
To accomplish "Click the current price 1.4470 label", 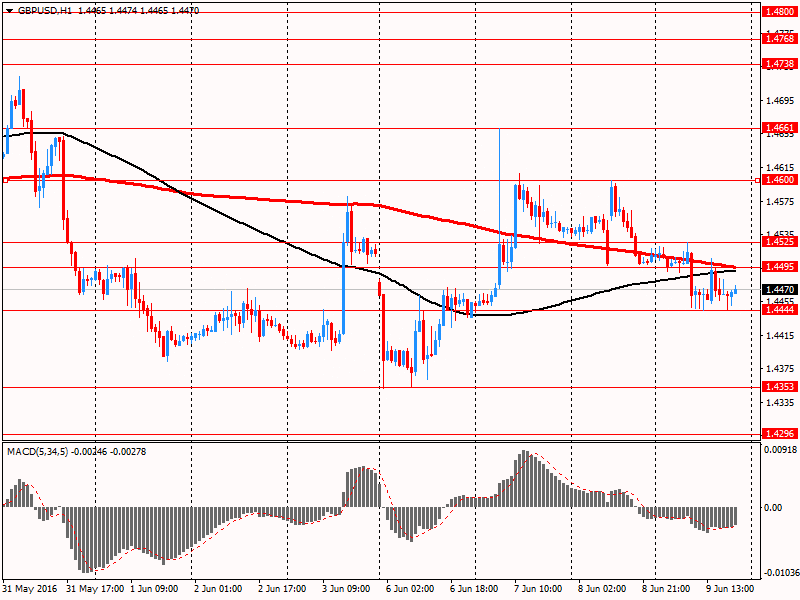I will (780, 290).
